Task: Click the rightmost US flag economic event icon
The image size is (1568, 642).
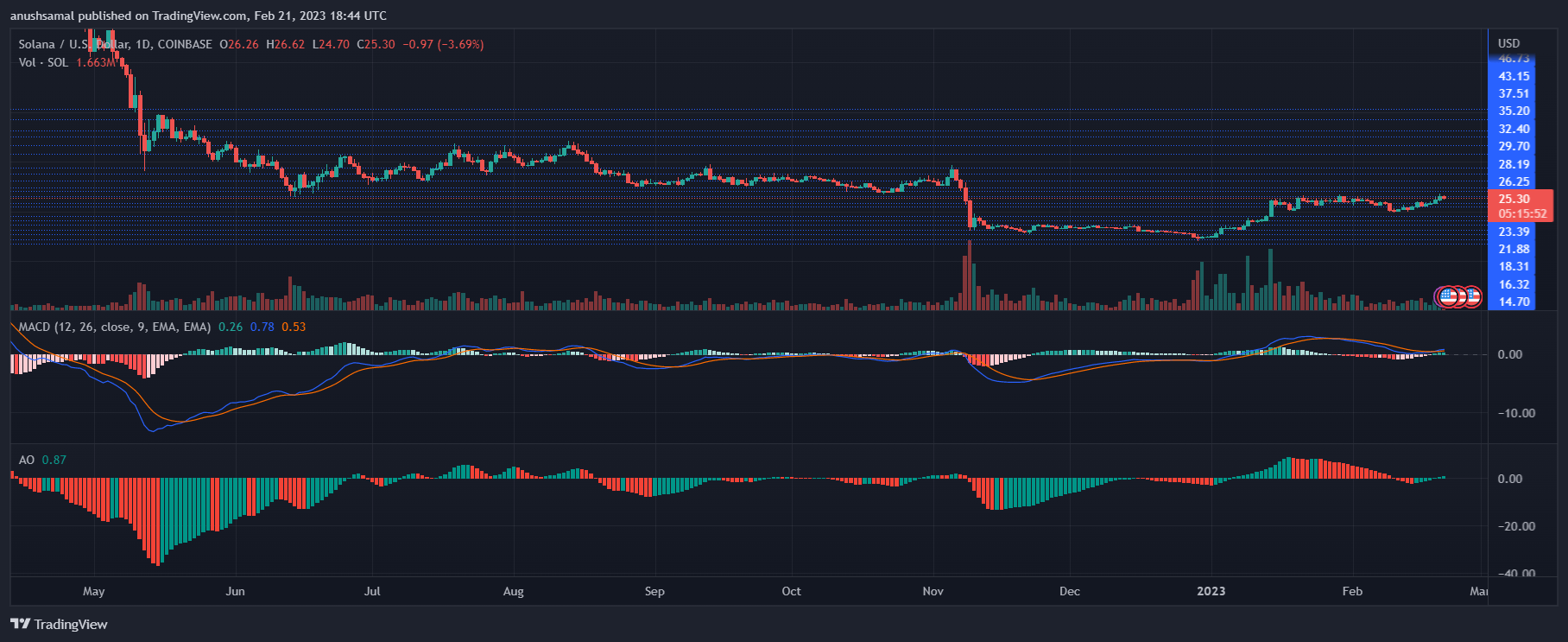Action: click(x=1472, y=297)
